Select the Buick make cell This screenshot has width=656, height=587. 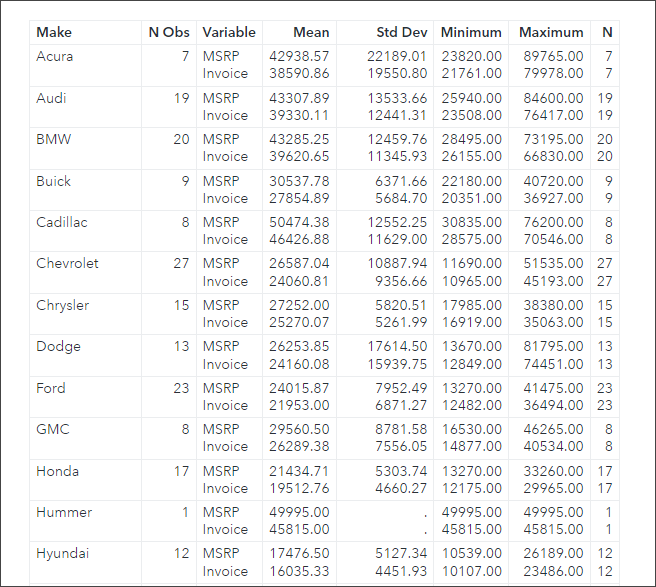[x=54, y=182]
